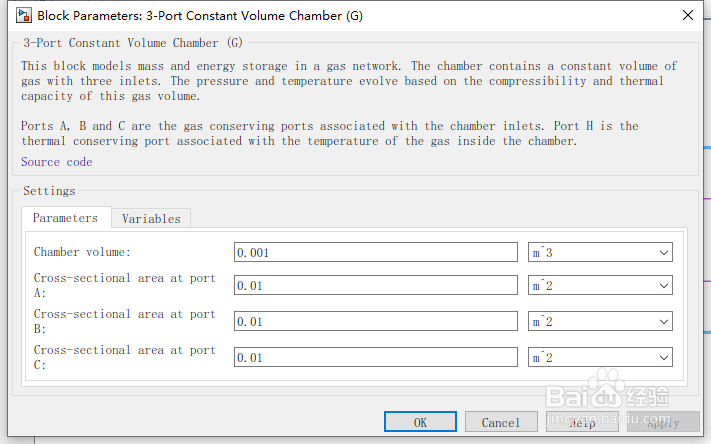
Task: Click the Apply button
Action: tap(663, 422)
